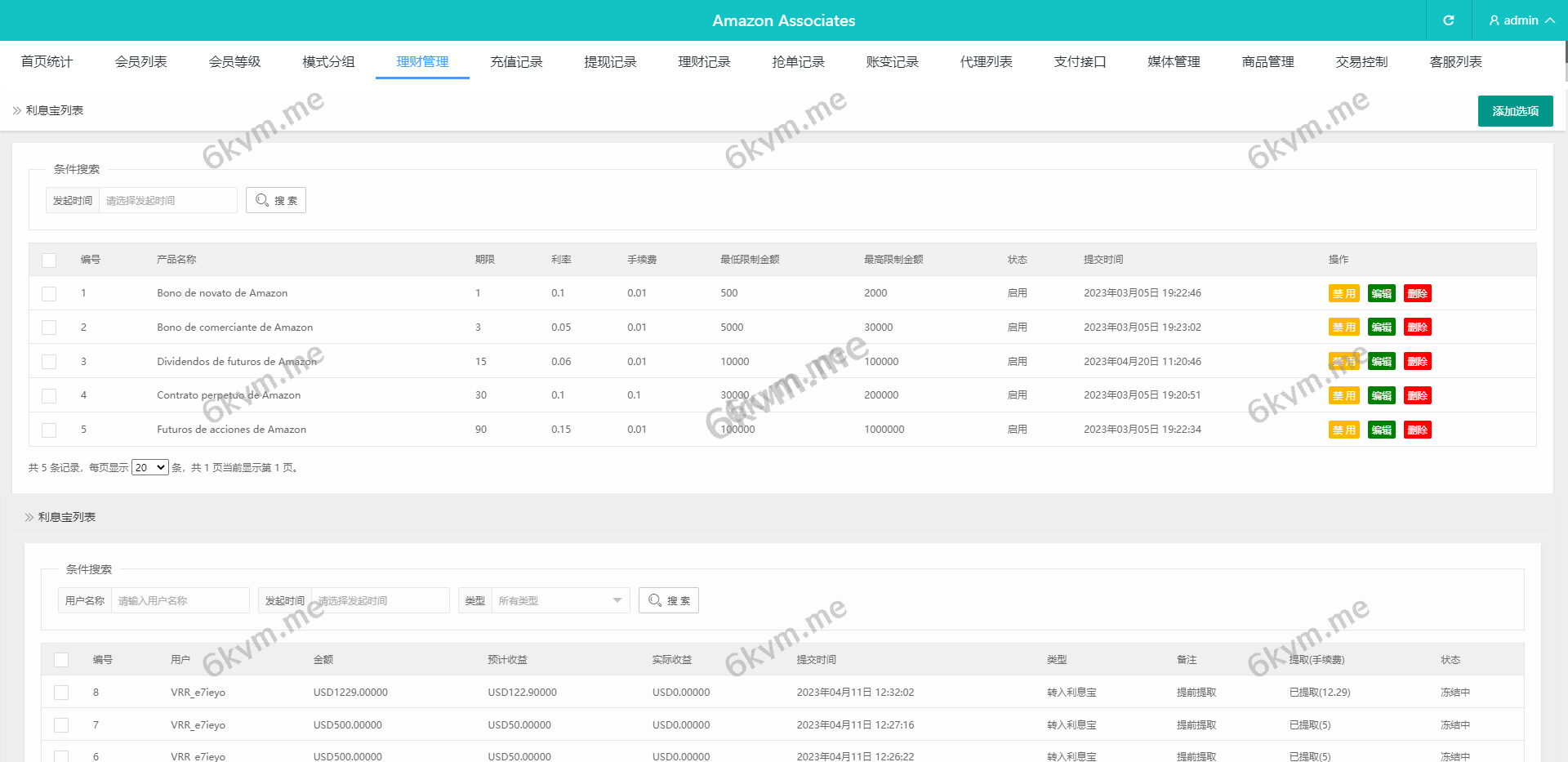
Task: Open the 提现记录 tab
Action: tap(610, 62)
